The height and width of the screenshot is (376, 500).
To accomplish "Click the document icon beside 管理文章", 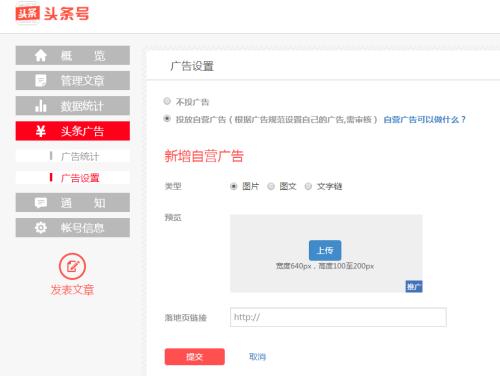I will pos(41,80).
